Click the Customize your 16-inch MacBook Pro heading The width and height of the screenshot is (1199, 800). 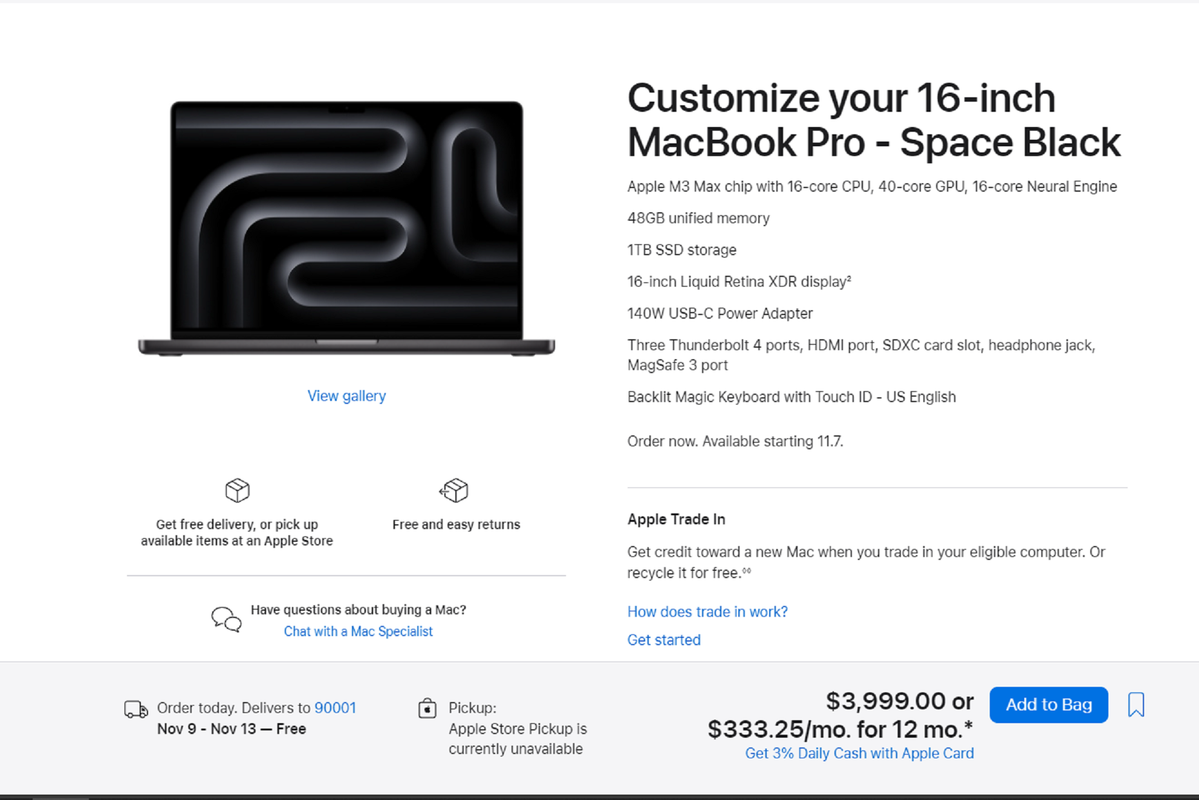874,120
